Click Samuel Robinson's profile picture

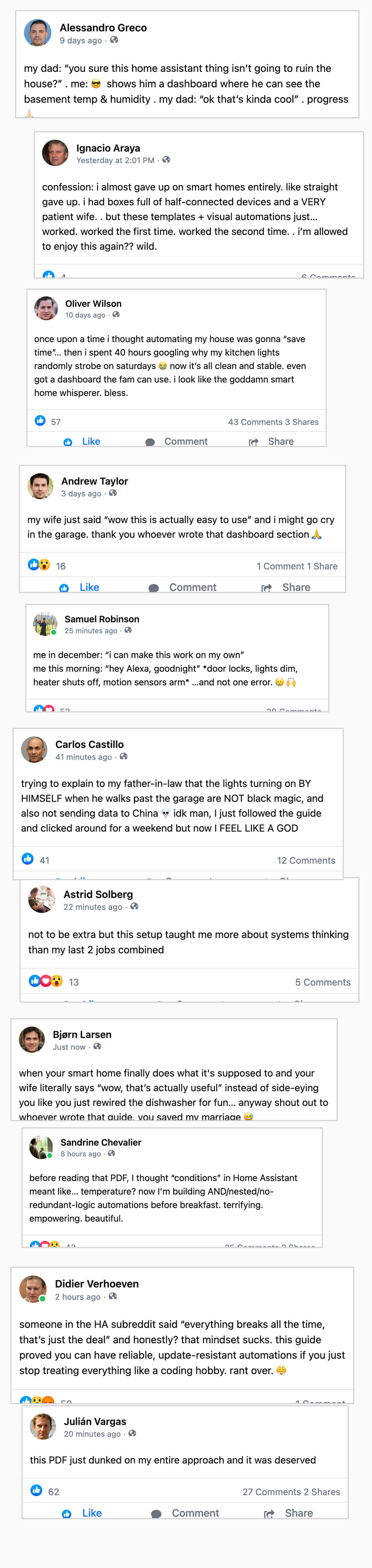[x=45, y=624]
